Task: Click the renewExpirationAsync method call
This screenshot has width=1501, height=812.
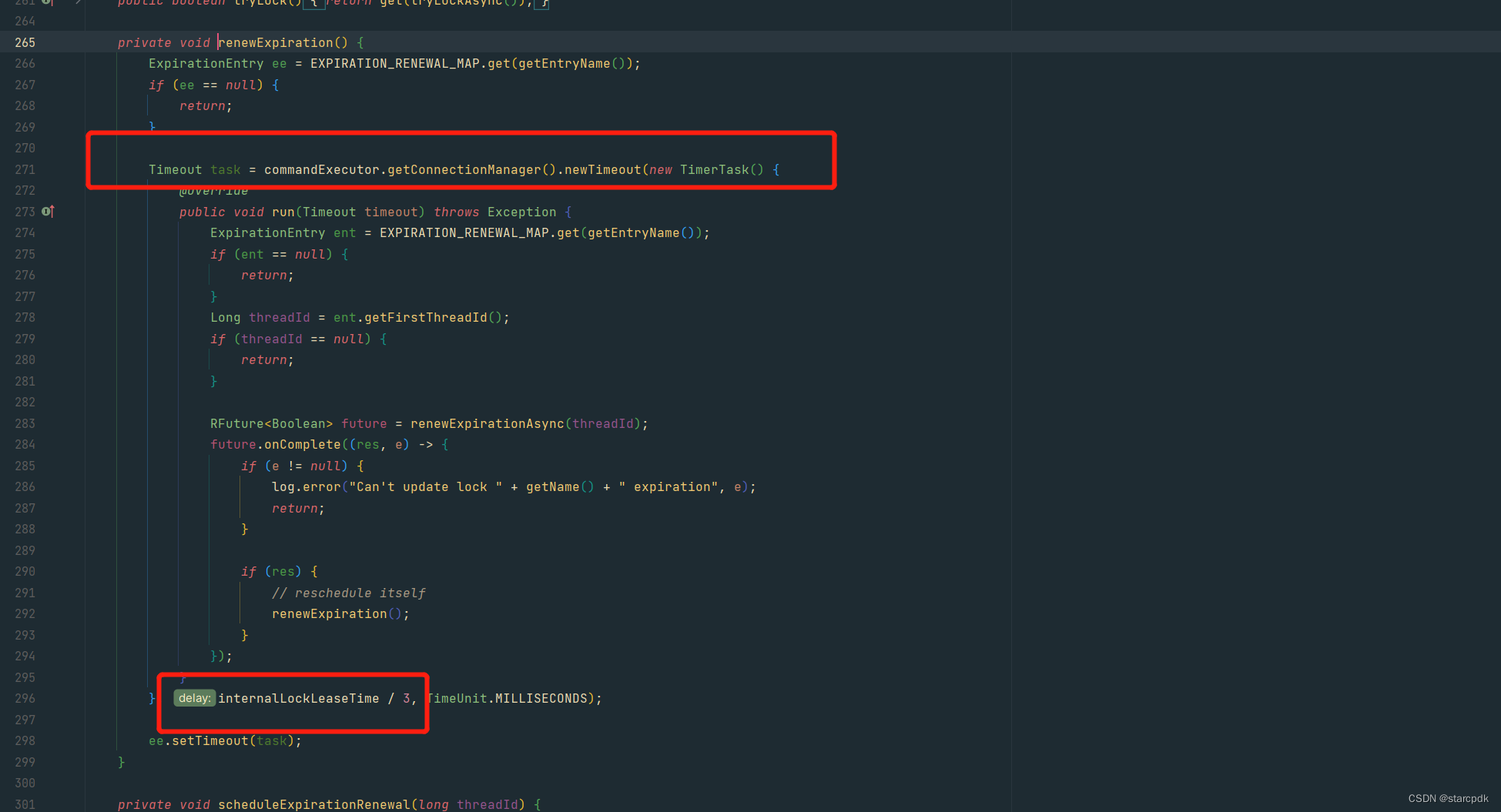Action: click(487, 423)
